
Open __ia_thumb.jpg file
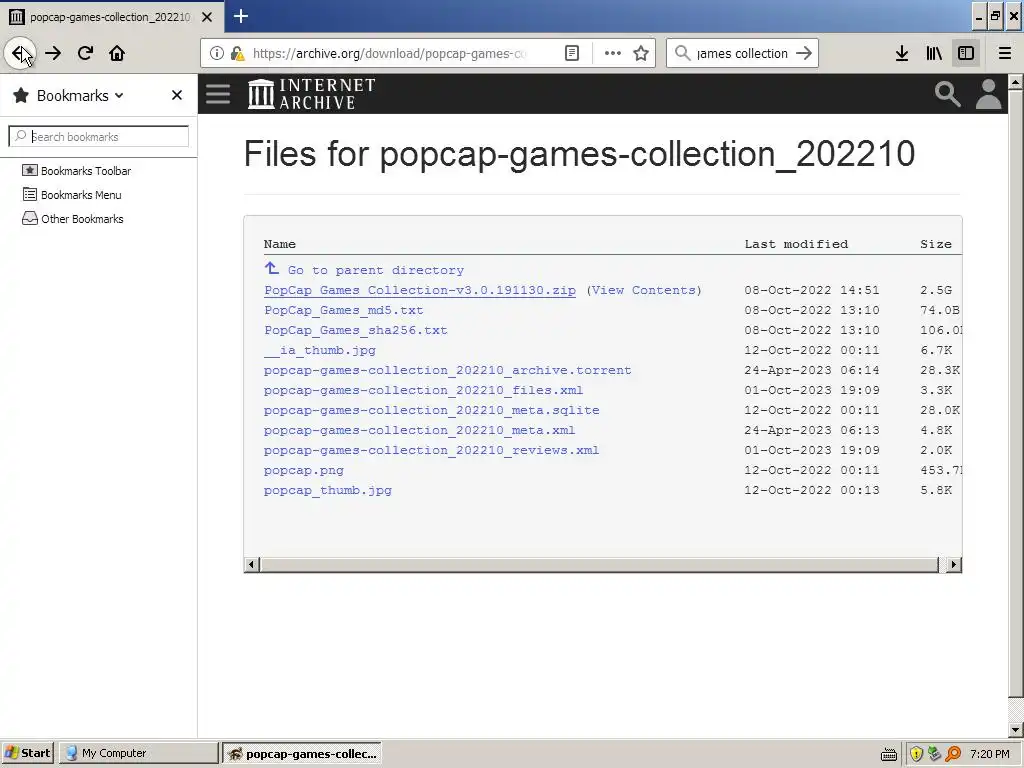tap(320, 350)
